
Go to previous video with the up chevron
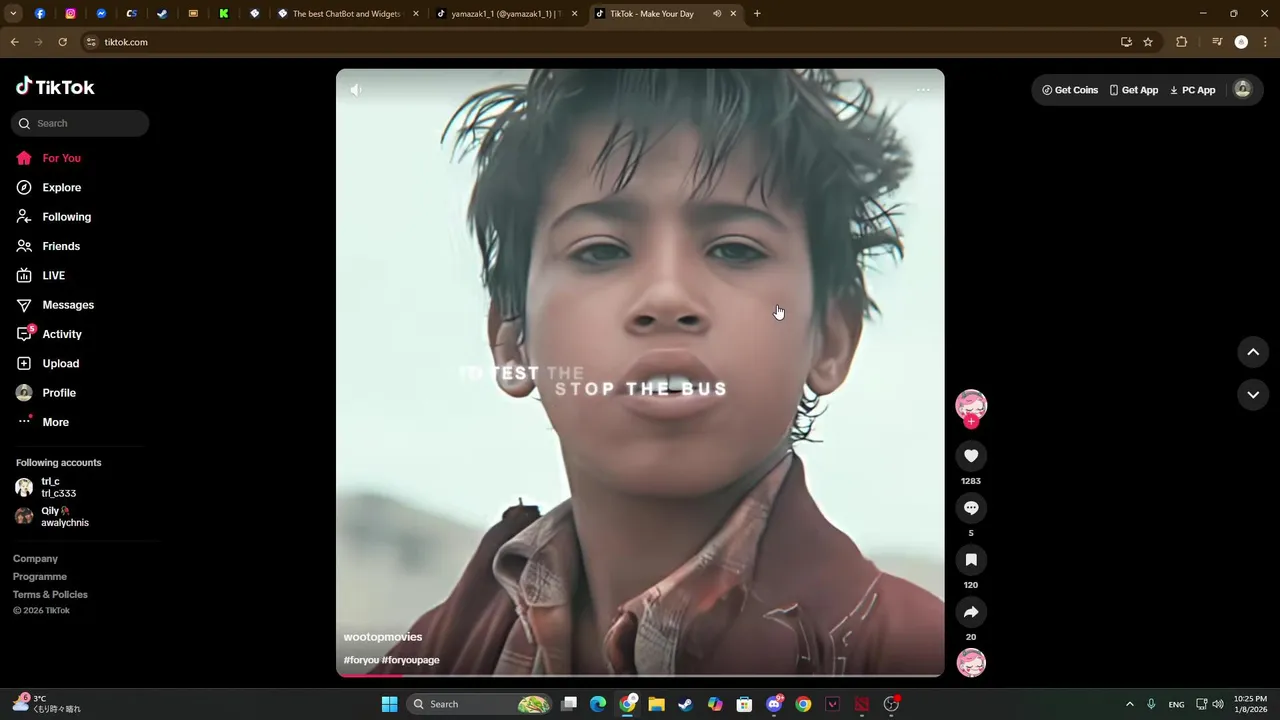click(x=1253, y=352)
